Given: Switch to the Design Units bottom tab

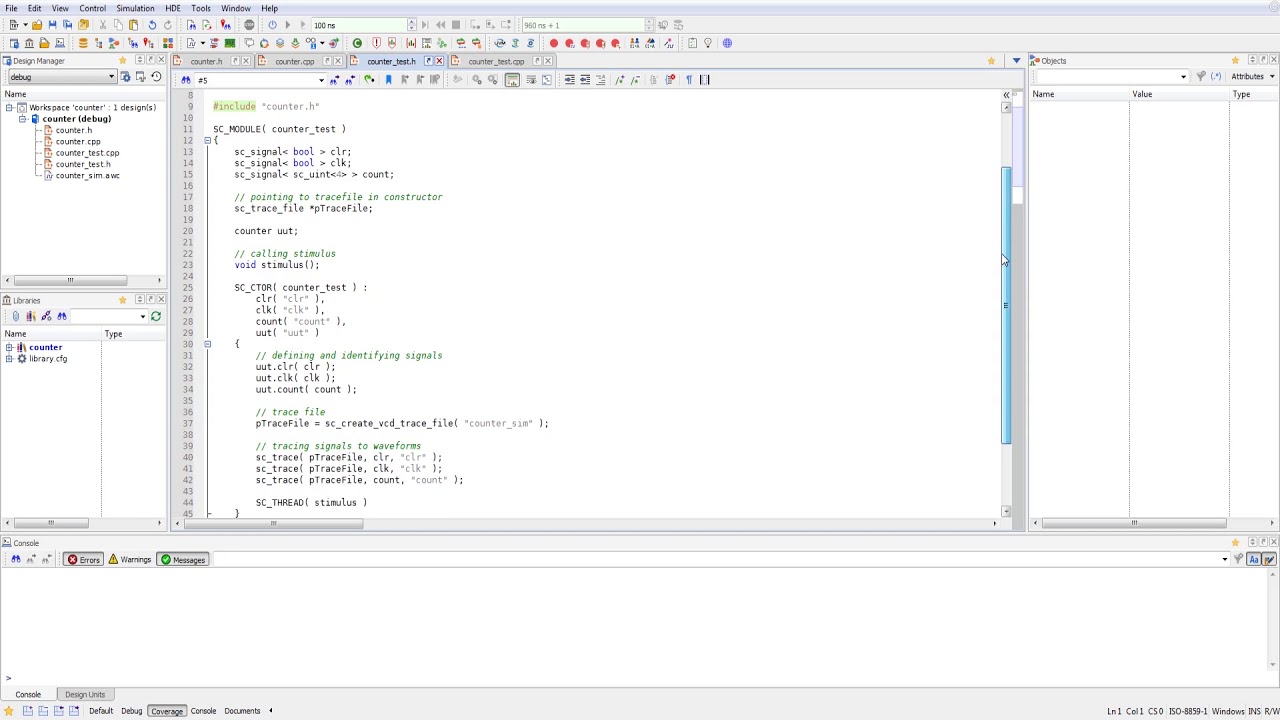Looking at the screenshot, I should [x=85, y=694].
